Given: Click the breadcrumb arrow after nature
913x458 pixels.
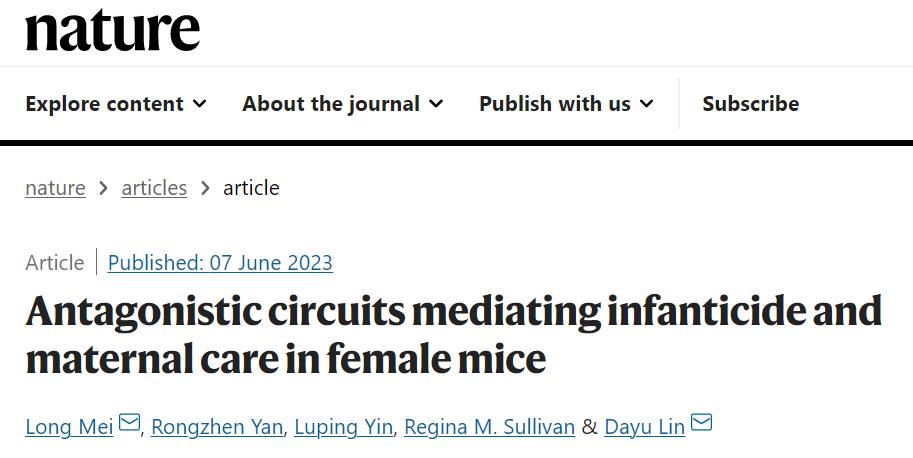Looking at the screenshot, I should click(x=104, y=188).
